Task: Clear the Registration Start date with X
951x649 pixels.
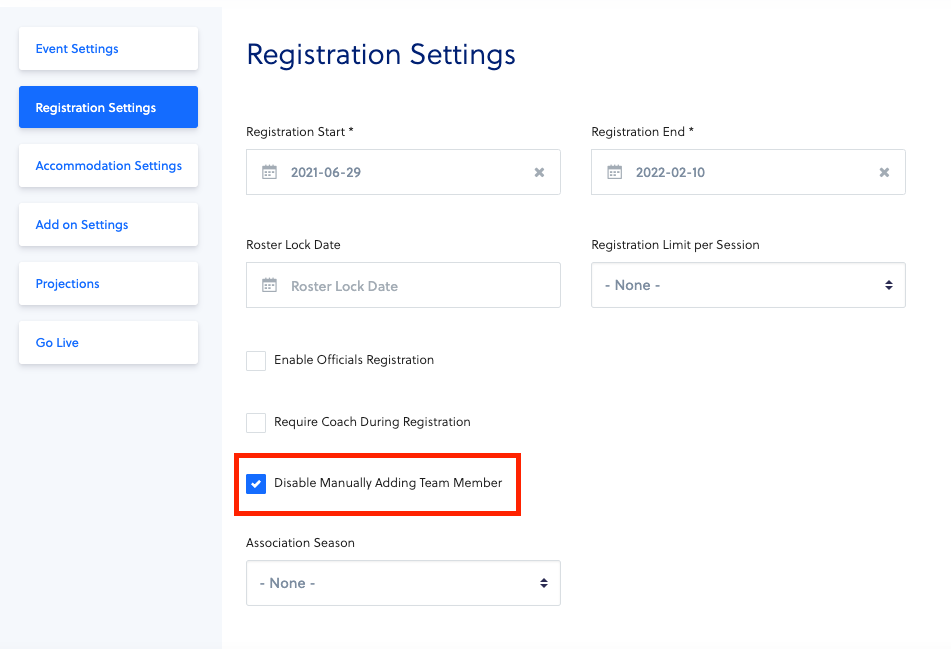Action: coord(539,172)
